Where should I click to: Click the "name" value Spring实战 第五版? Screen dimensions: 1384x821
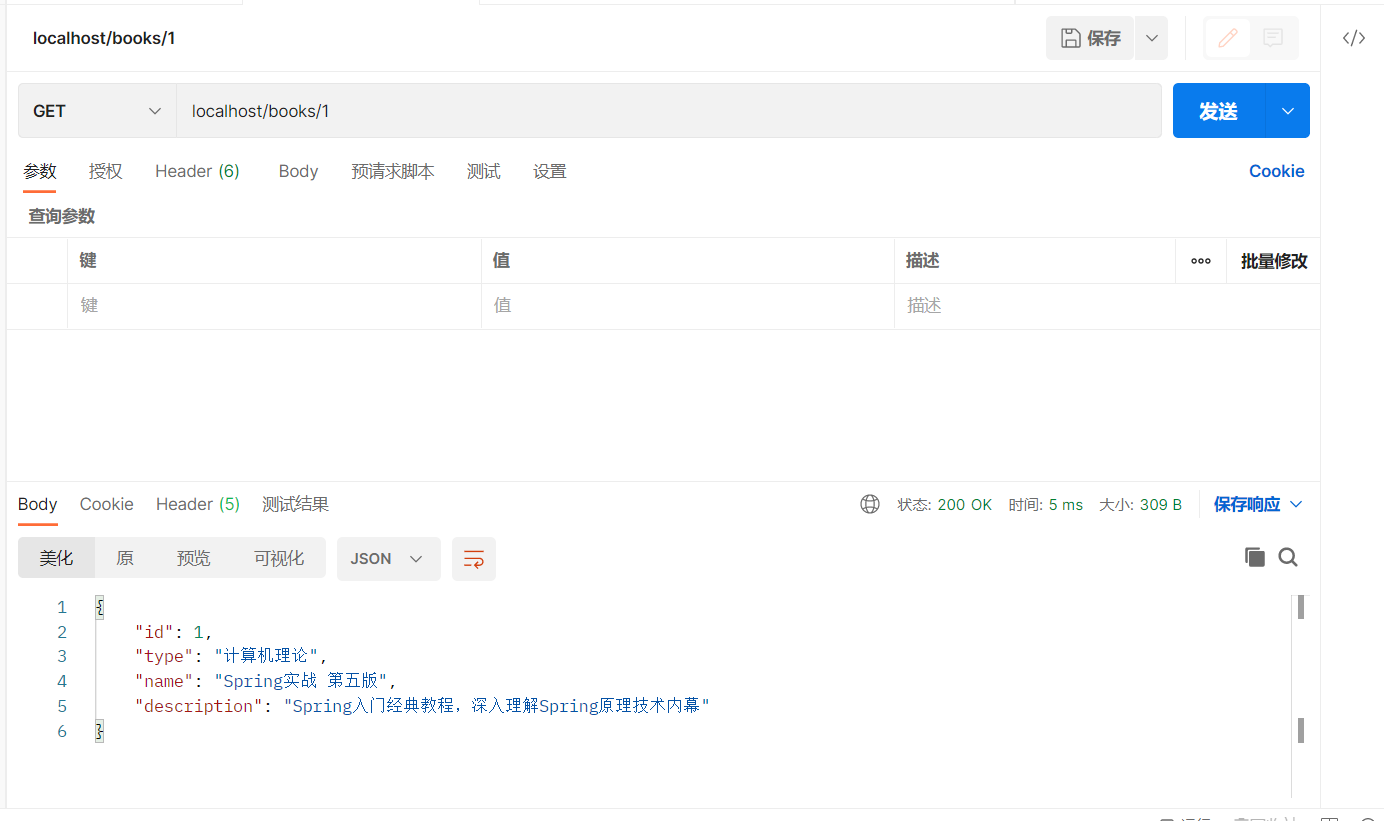(301, 682)
